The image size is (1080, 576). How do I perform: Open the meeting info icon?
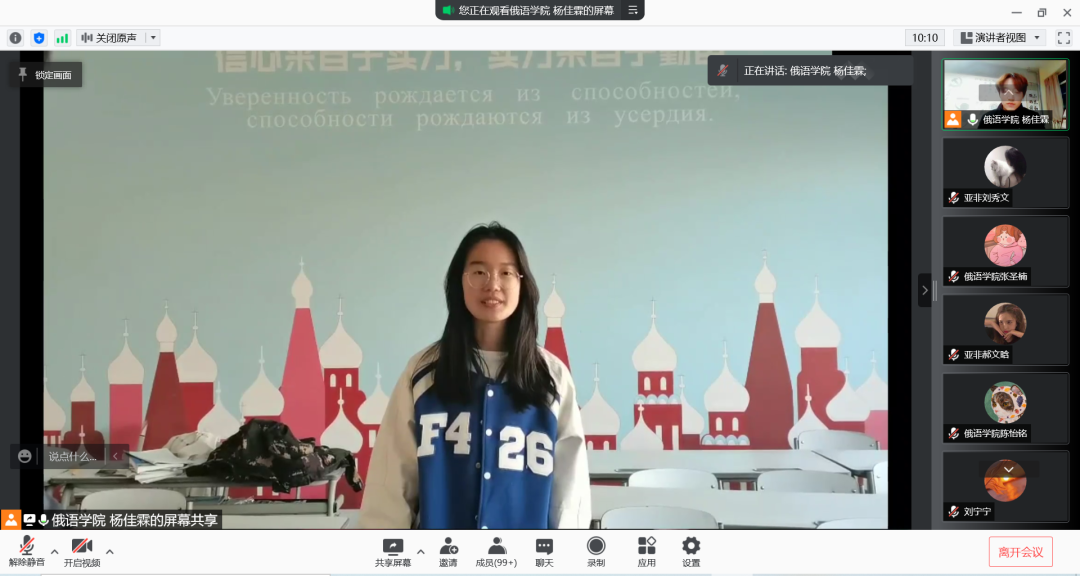coord(15,38)
